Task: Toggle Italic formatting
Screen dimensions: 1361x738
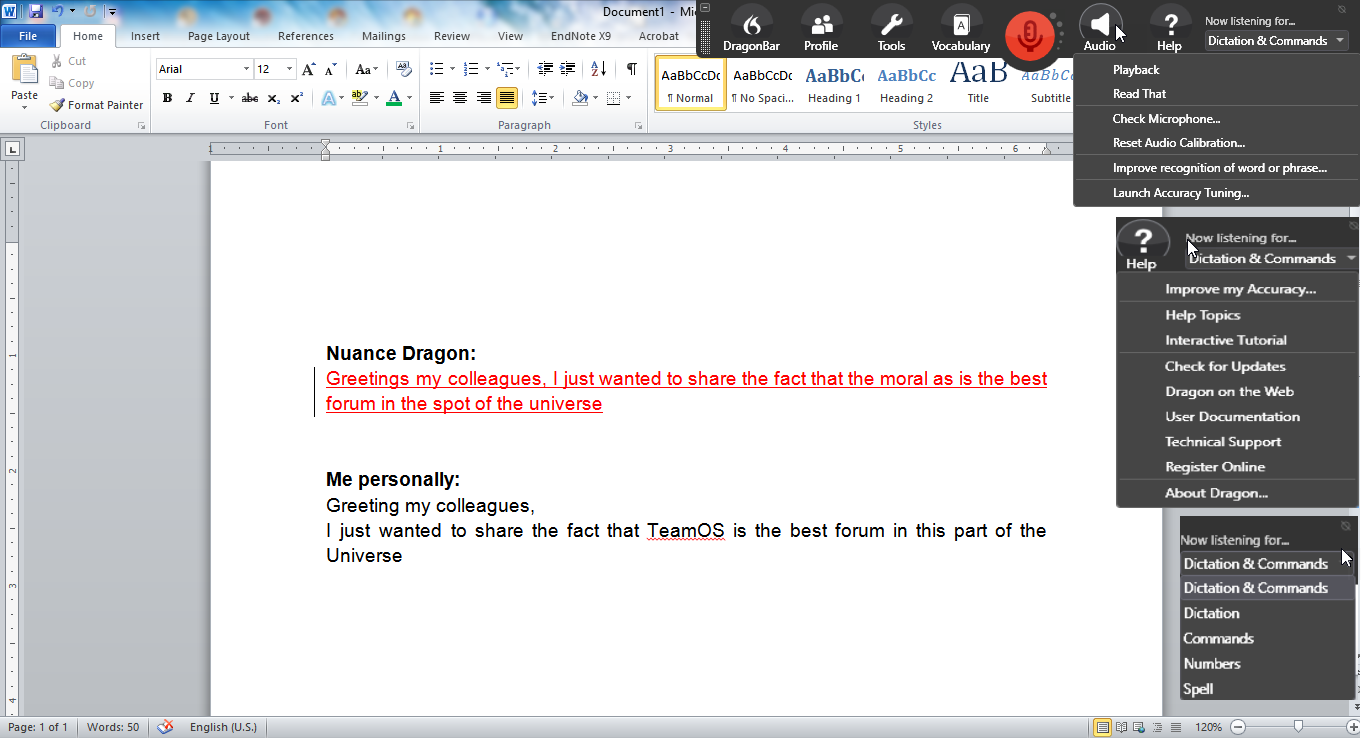Action: [x=191, y=98]
